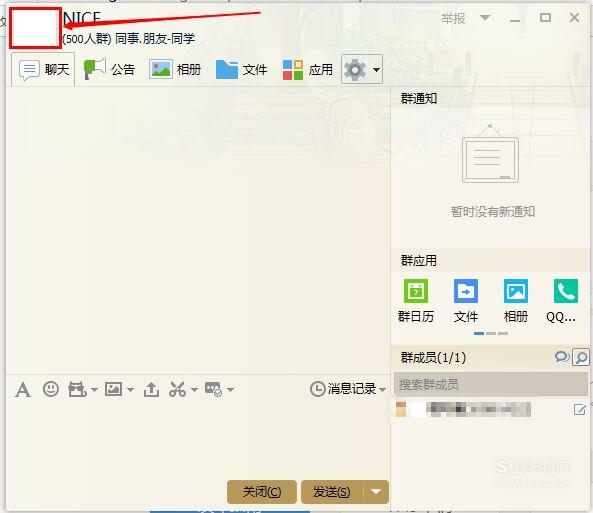Switch to the 聊天 chat tab
This screenshot has width=593, height=513.
click(43, 70)
